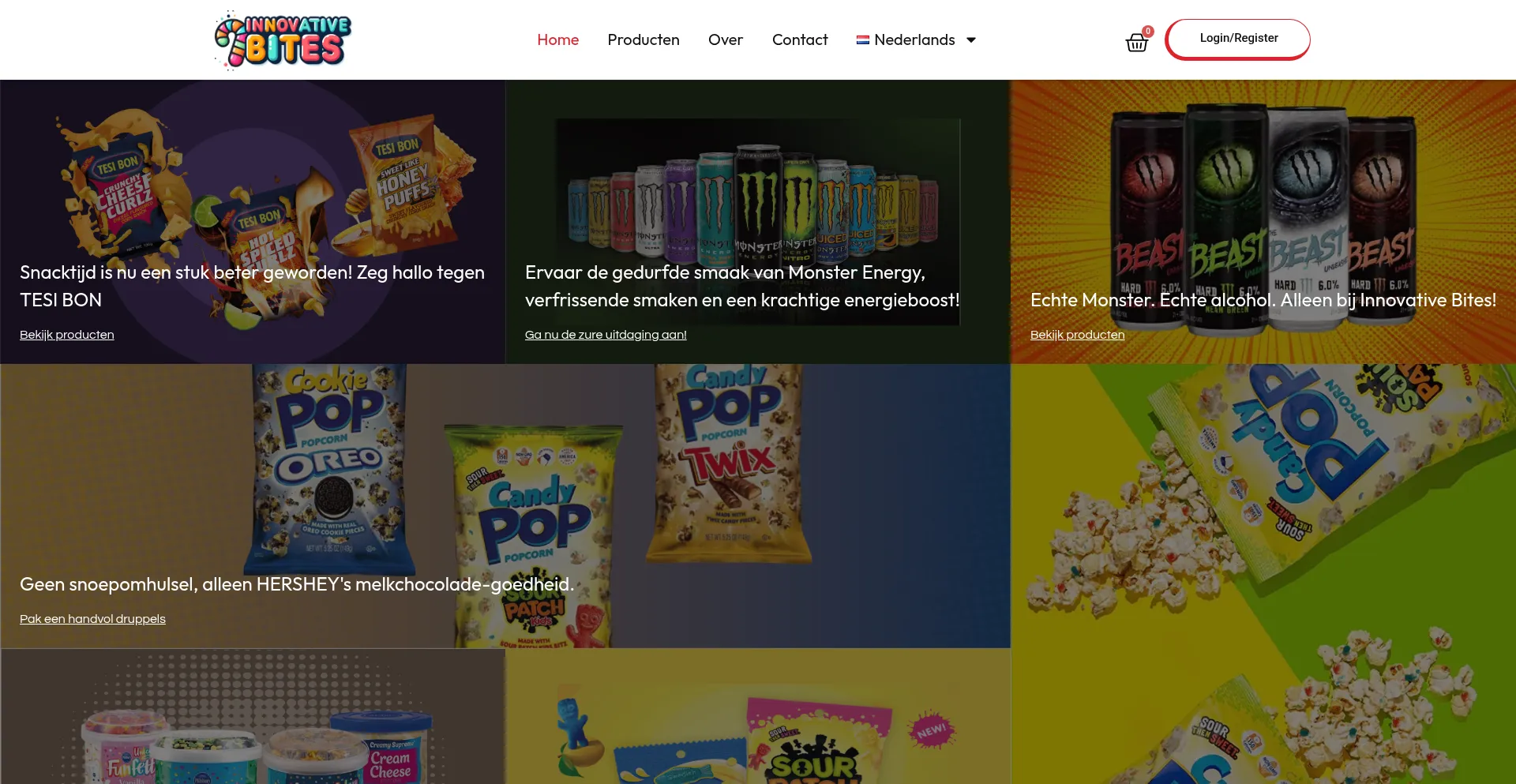The width and height of the screenshot is (1516, 784).
Task: Go to the Home menu item
Action: [x=558, y=39]
